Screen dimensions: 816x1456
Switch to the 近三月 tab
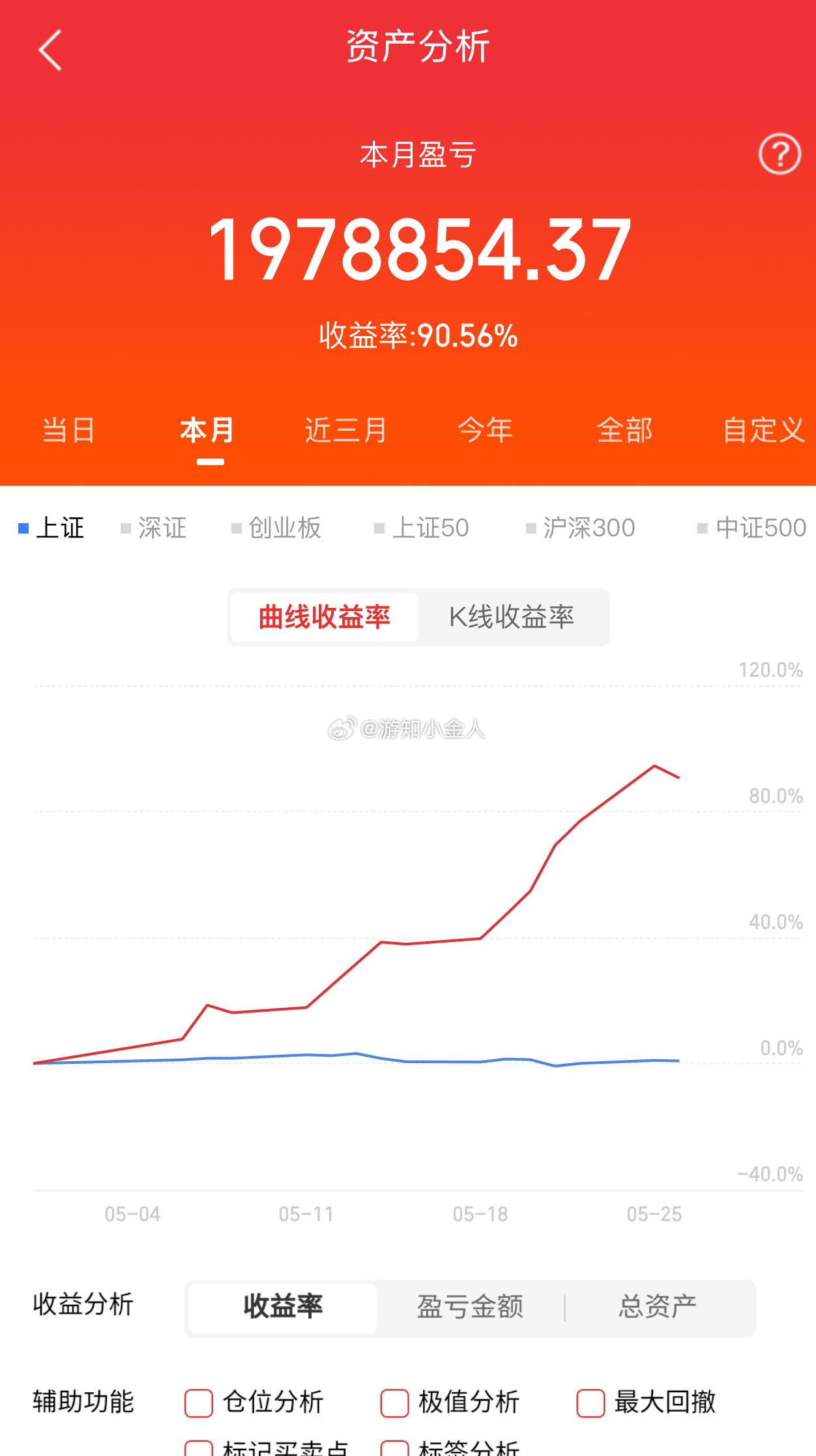pyautogui.click(x=346, y=431)
